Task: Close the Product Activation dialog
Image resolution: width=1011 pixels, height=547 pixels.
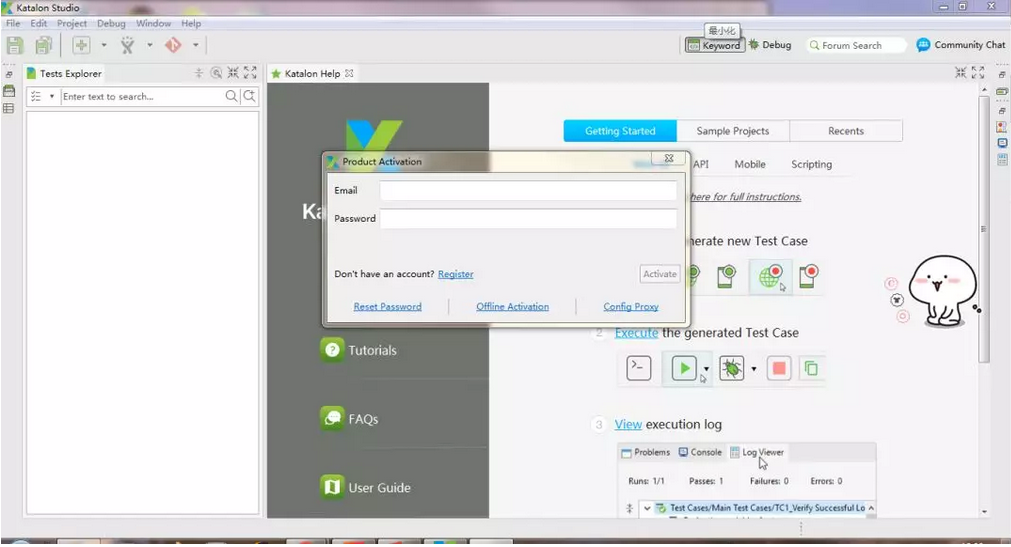Action: coord(669,158)
